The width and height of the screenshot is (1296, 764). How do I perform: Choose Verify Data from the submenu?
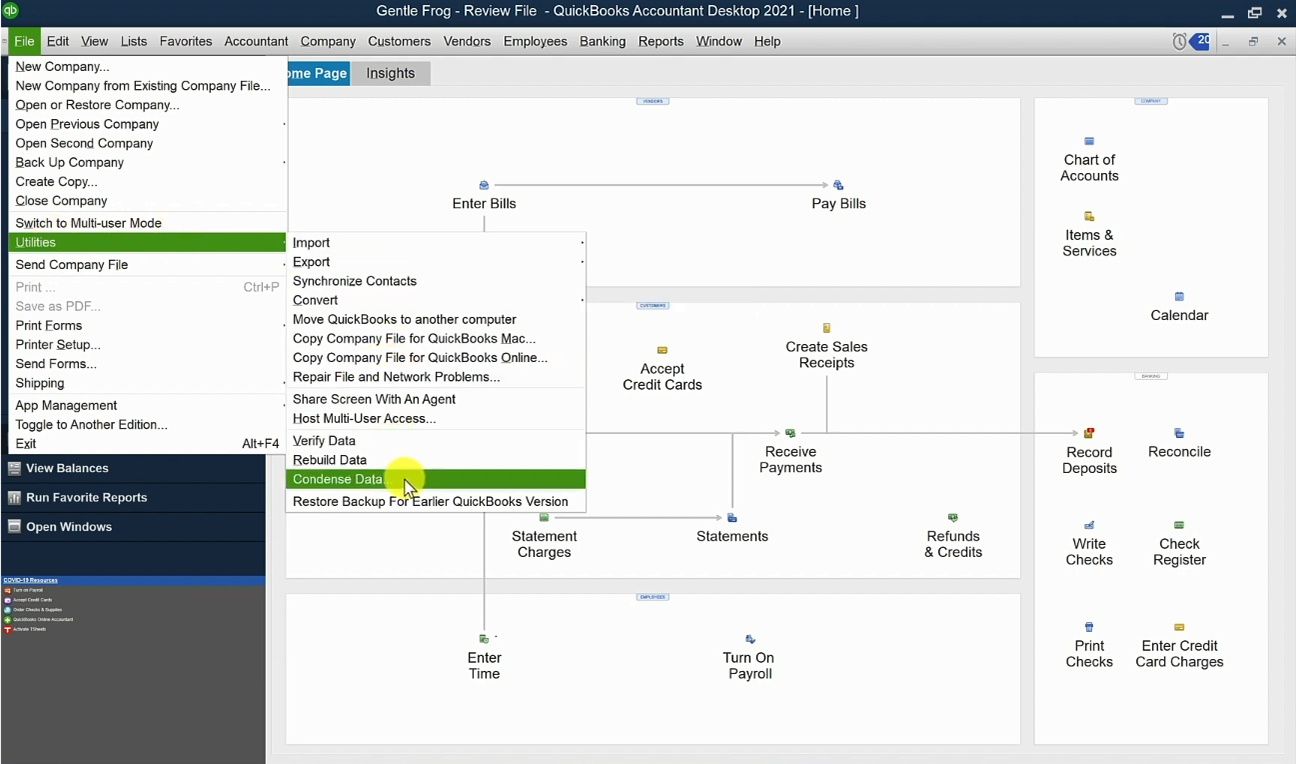tap(437, 441)
